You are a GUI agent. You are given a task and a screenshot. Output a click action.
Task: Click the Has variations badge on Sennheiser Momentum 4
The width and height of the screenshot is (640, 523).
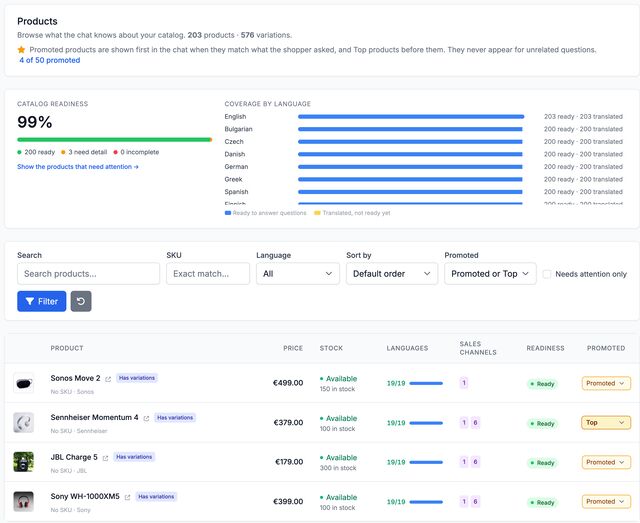(175, 418)
